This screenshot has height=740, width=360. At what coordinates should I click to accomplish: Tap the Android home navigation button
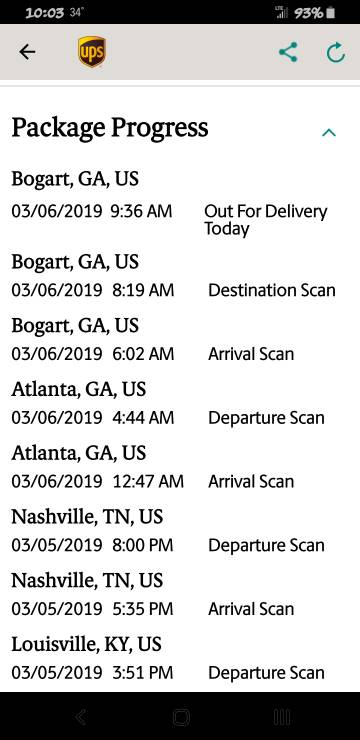tap(181, 717)
